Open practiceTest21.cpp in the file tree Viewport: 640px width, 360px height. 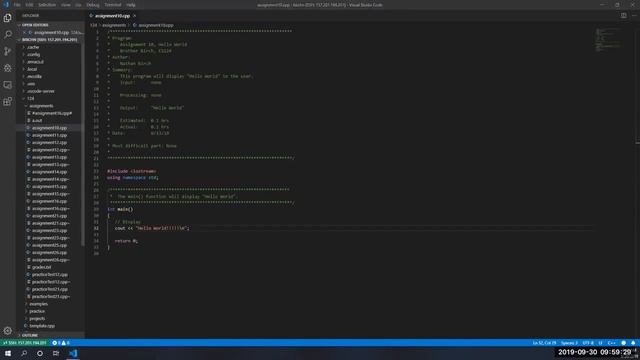(x=50, y=289)
